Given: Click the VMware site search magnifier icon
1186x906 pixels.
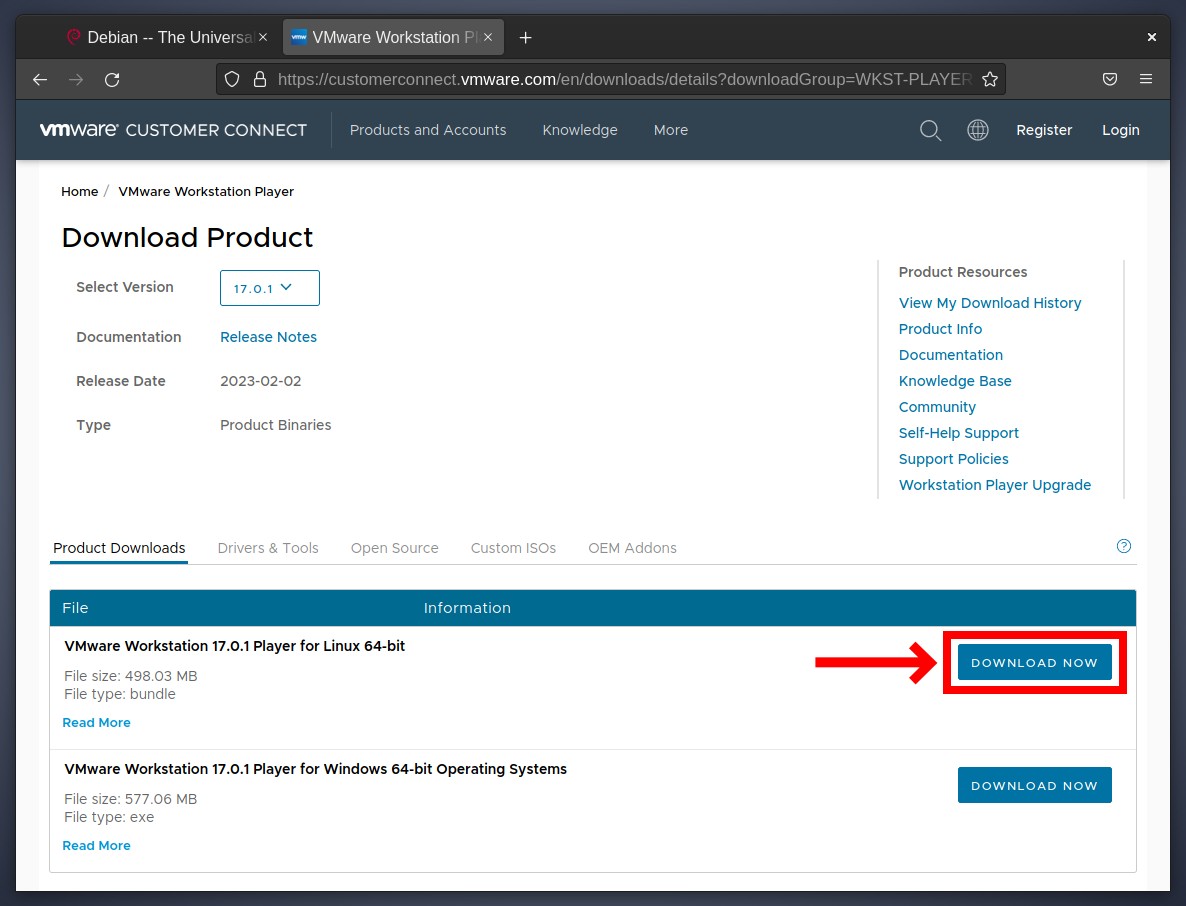Looking at the screenshot, I should pos(930,130).
